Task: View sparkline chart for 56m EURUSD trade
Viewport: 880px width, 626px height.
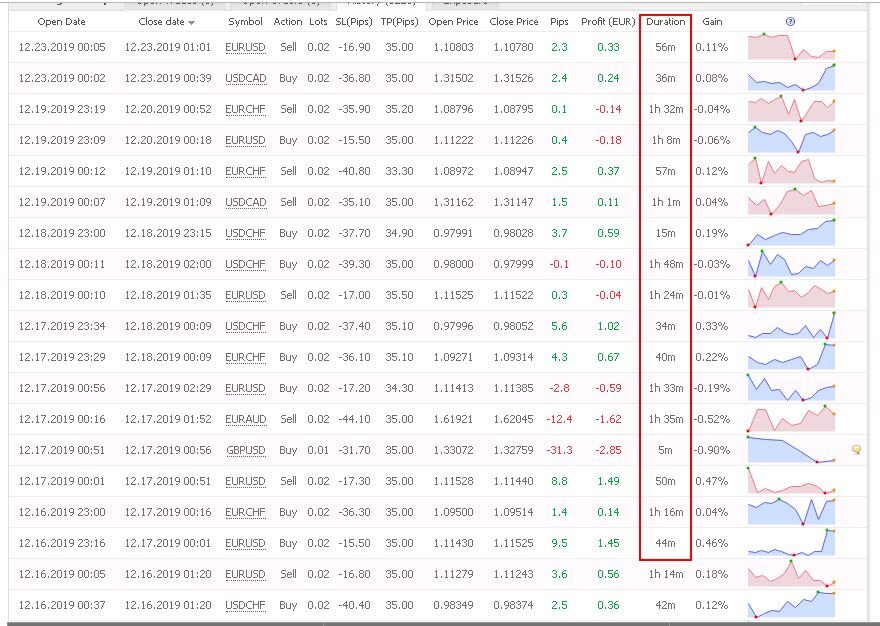Action: click(x=791, y=47)
